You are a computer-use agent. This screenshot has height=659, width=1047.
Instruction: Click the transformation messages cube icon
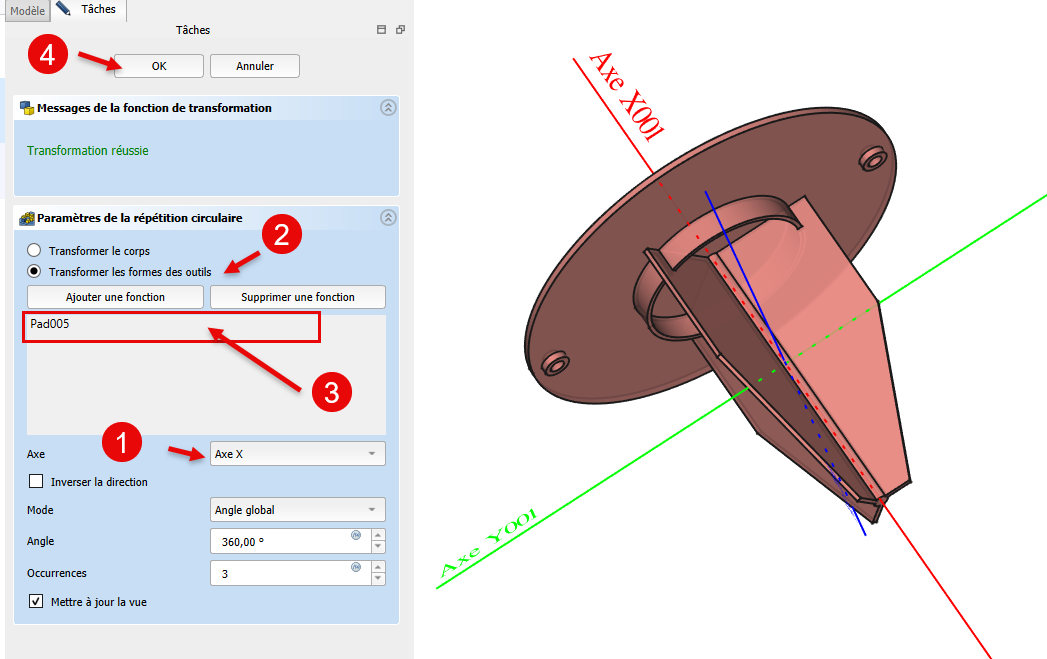(x=27, y=107)
